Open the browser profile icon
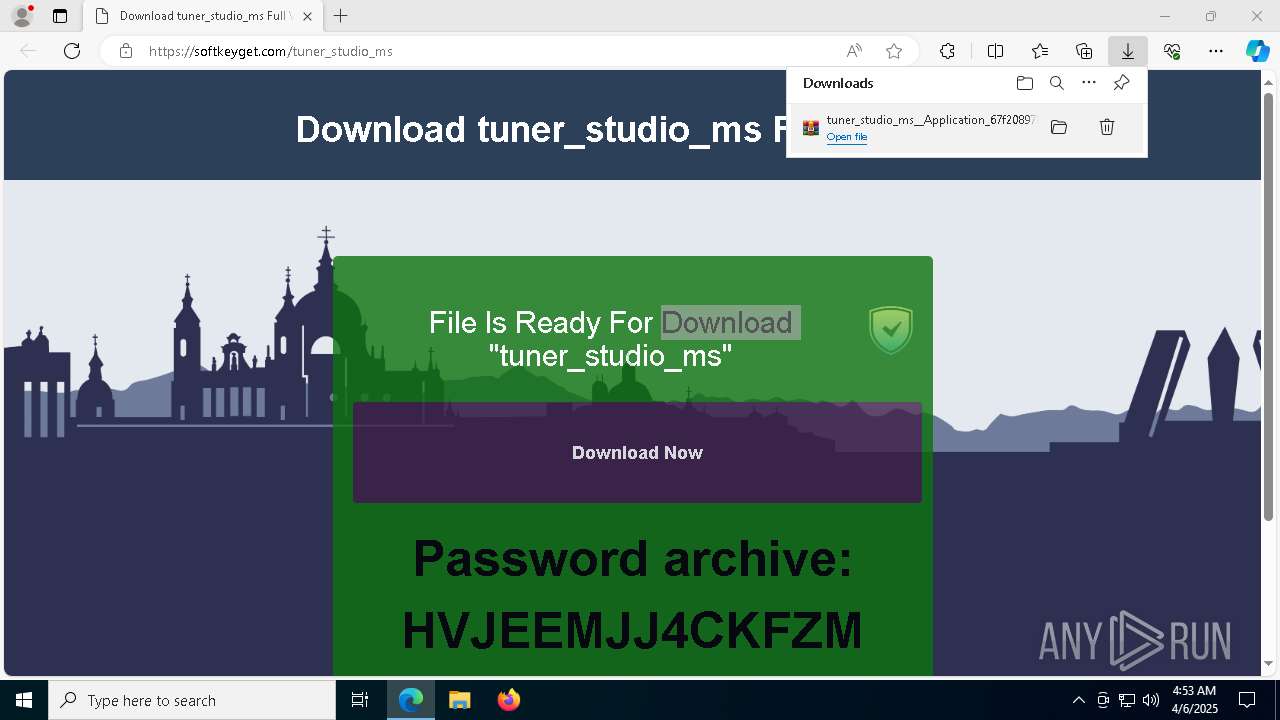 21,16
